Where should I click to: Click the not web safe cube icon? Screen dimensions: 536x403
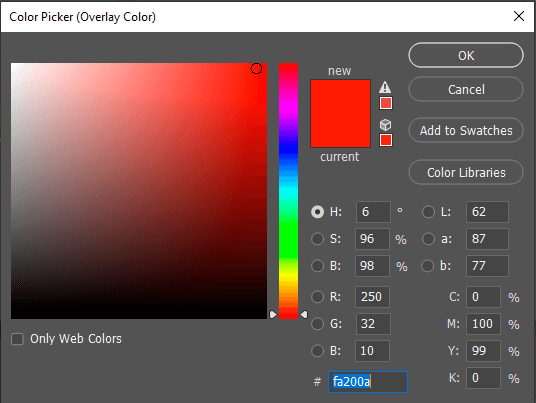click(x=385, y=125)
